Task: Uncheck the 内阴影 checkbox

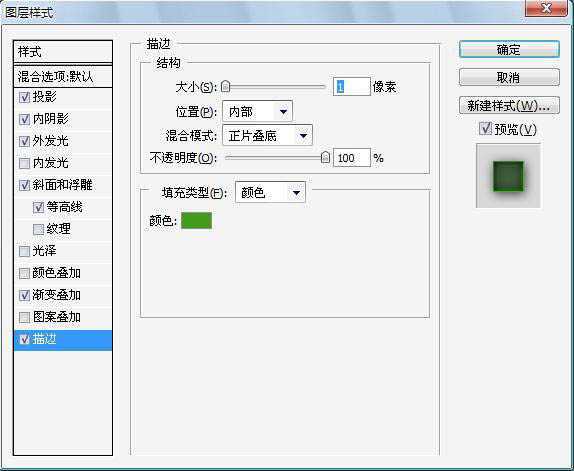Action: pos(25,119)
